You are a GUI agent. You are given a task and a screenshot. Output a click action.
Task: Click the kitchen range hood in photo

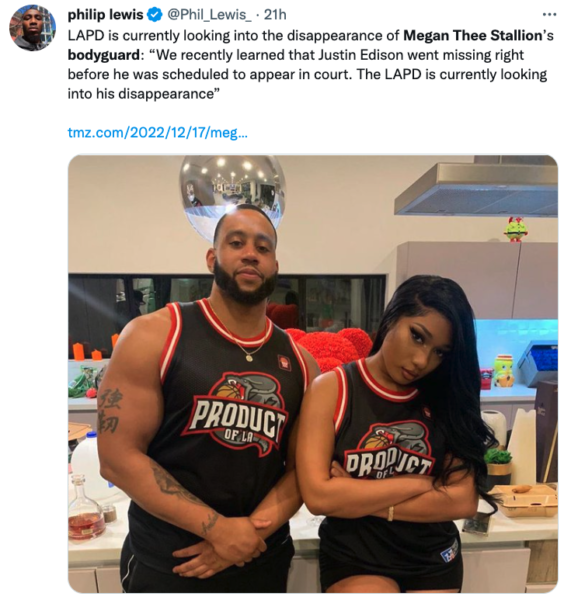point(476,189)
